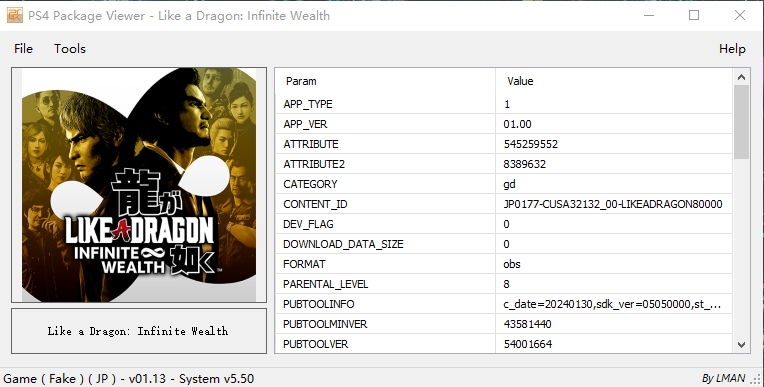Screen dimensions: 764x387
Task: Select the ATTRIBUTE2 param cell
Action: pyautogui.click(x=385, y=164)
